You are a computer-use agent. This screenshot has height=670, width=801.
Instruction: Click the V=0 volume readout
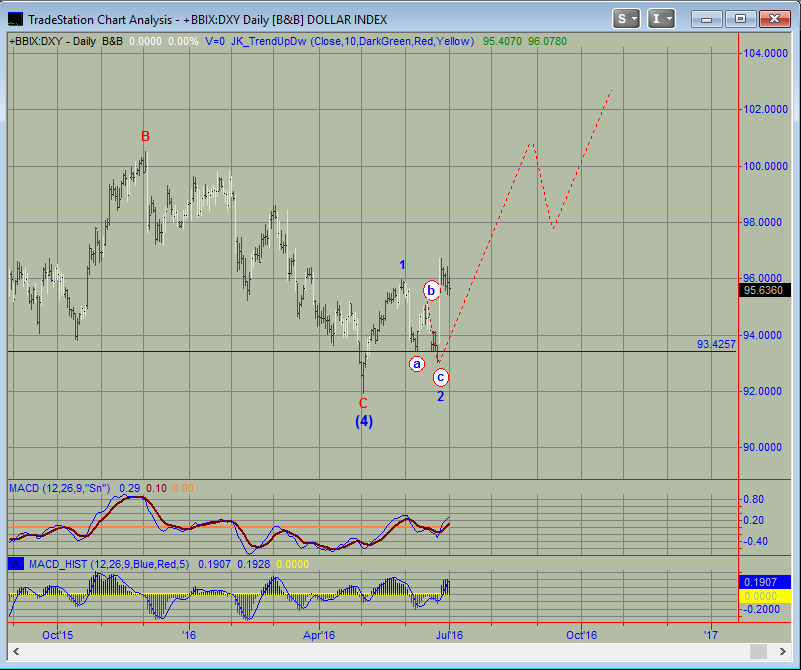(215, 41)
